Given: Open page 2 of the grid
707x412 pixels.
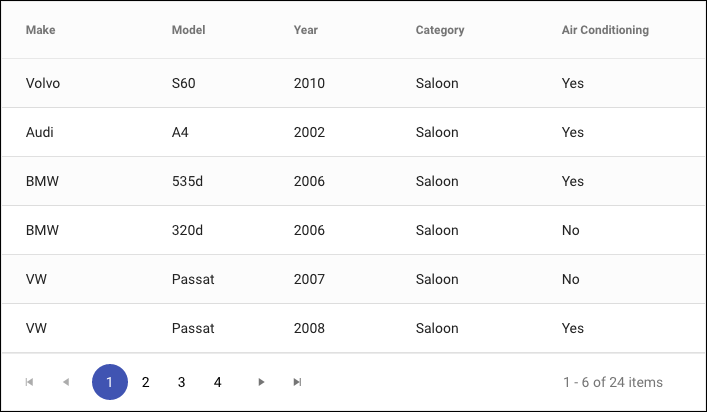Looking at the screenshot, I should click(145, 382).
